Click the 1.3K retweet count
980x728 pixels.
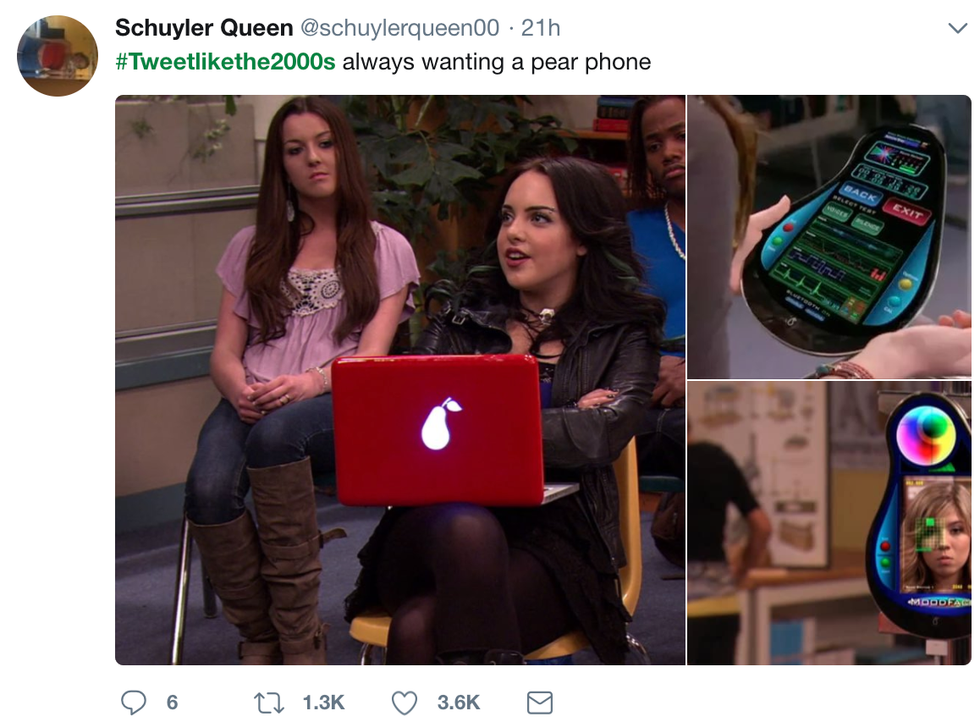324,703
